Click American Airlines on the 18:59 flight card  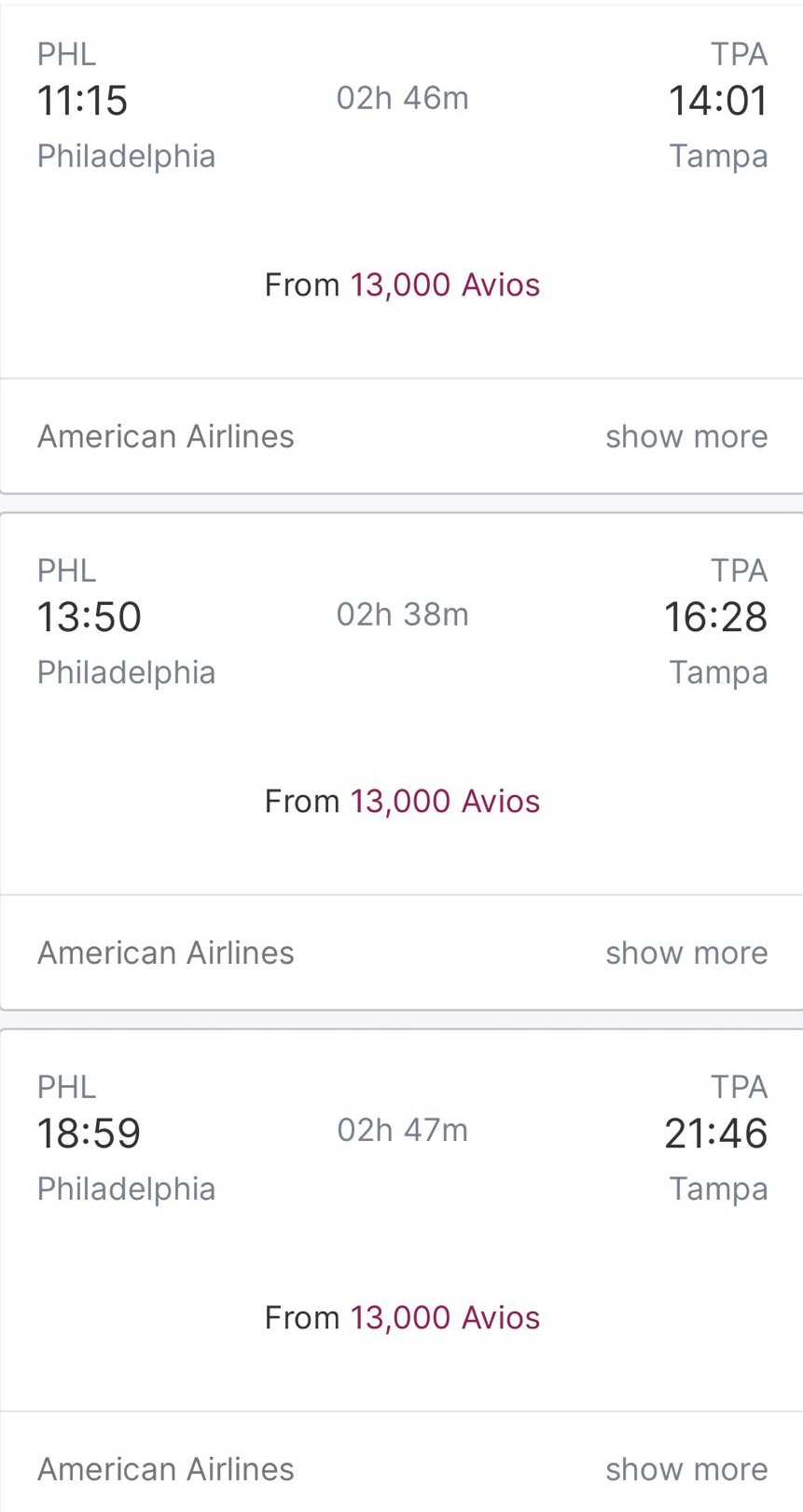[165, 1469]
